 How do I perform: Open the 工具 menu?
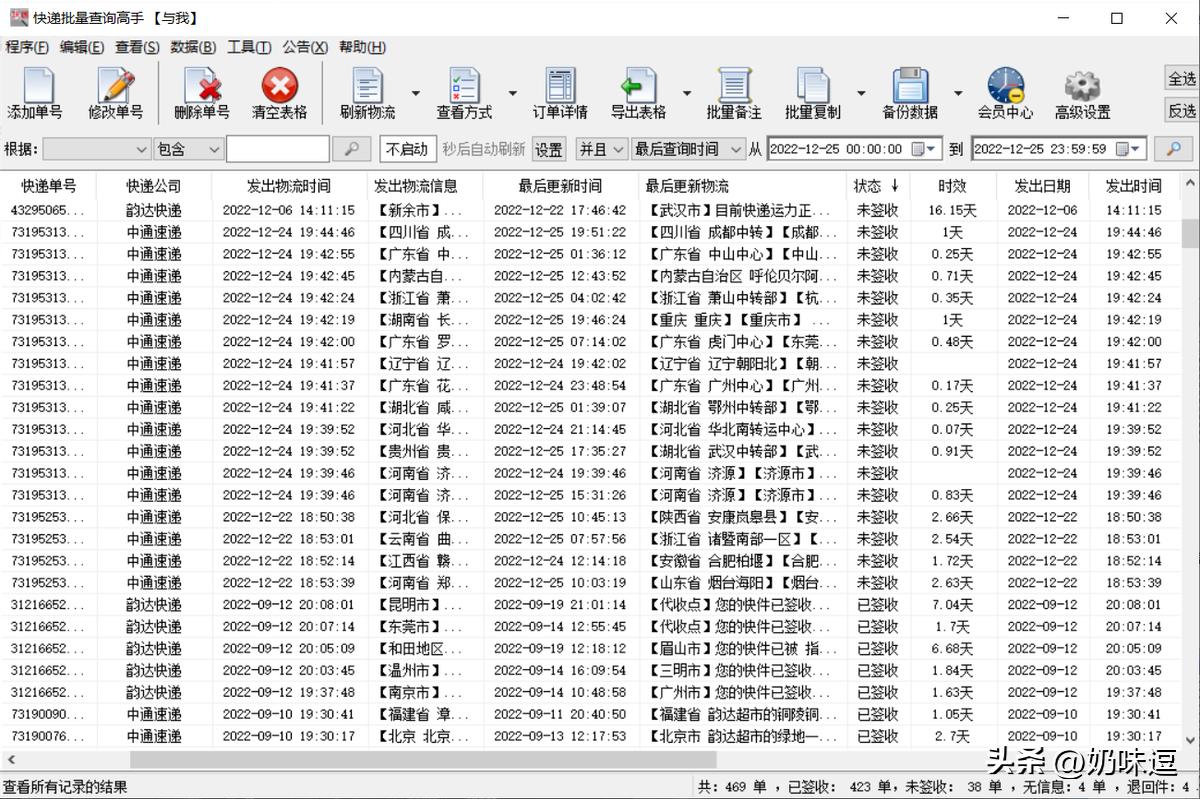pyautogui.click(x=248, y=47)
